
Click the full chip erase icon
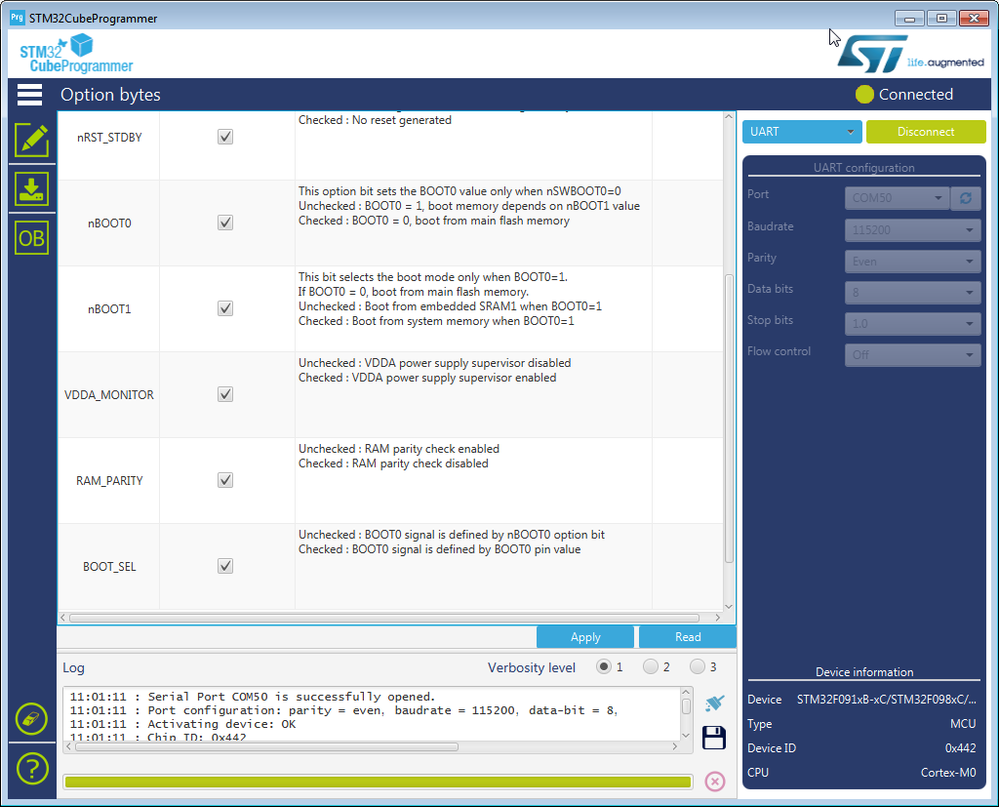point(32,720)
